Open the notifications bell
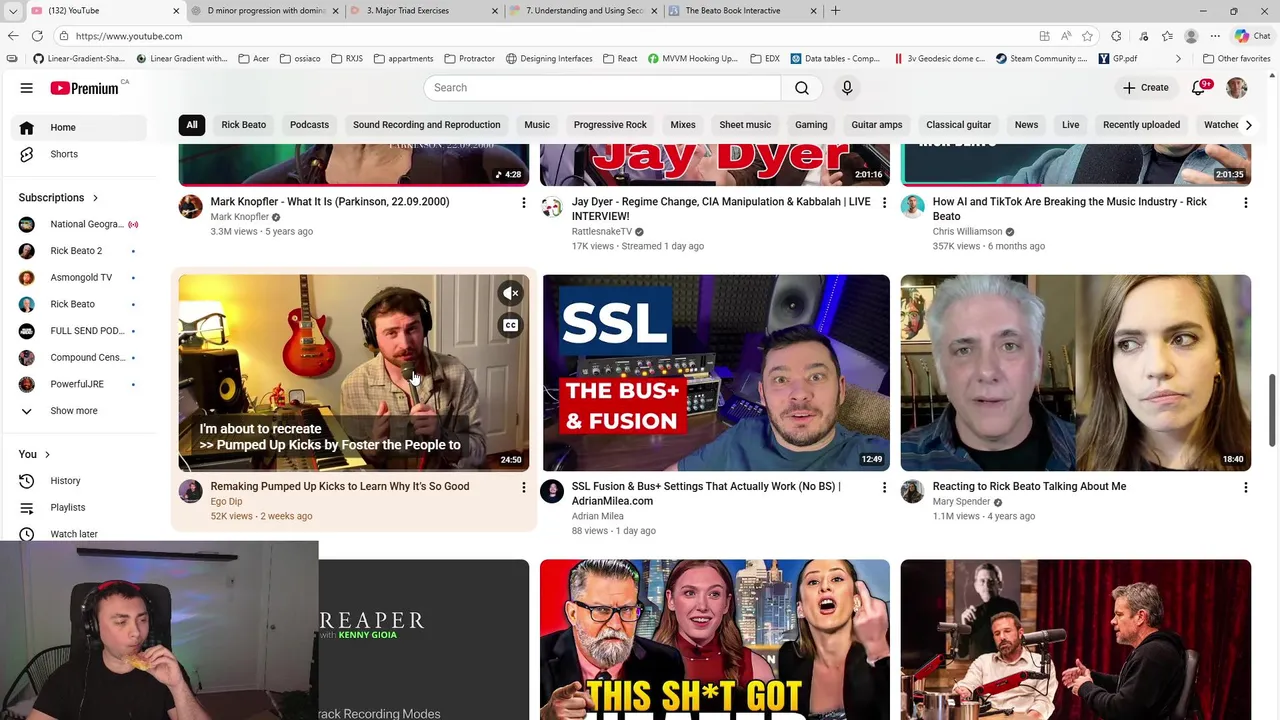Image resolution: width=1280 pixels, height=720 pixels. 1199,88
